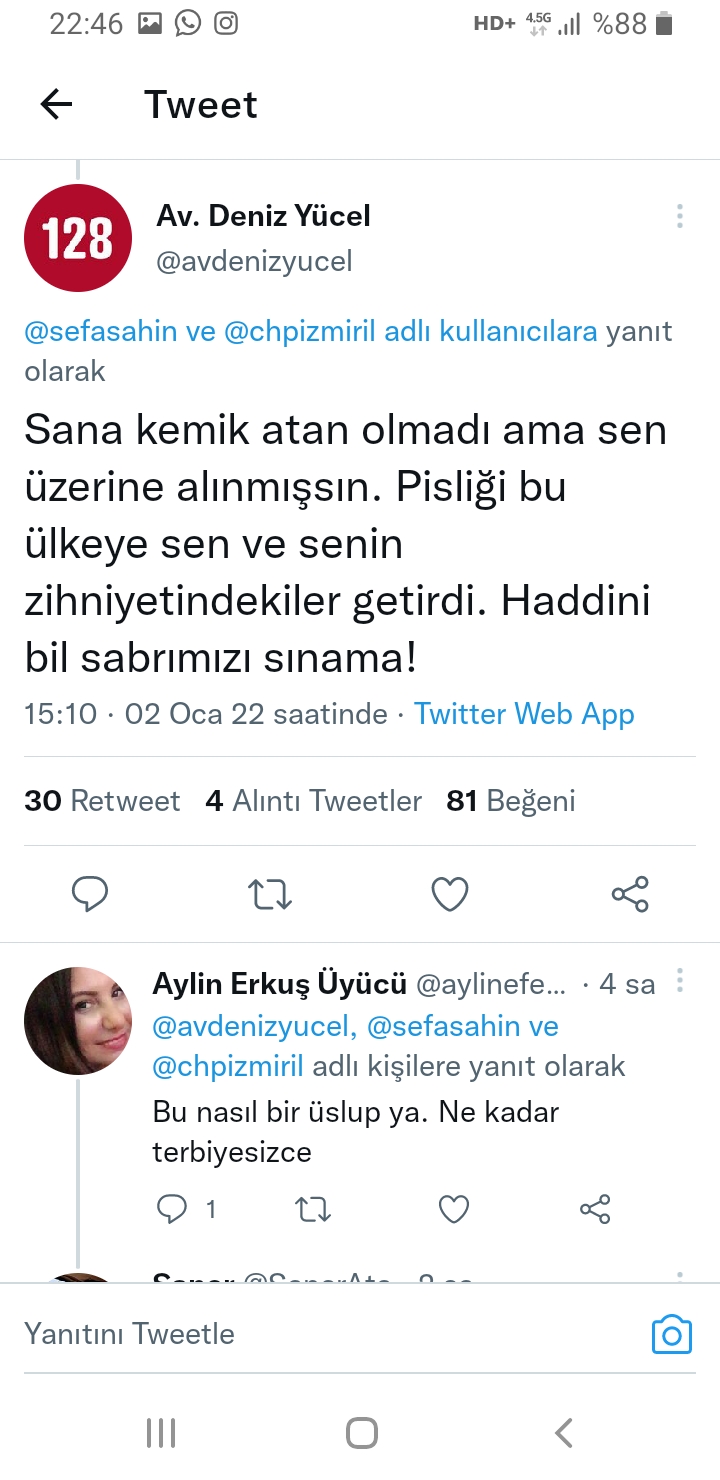
Task: Like the main tweet with the heart icon
Action: click(450, 894)
